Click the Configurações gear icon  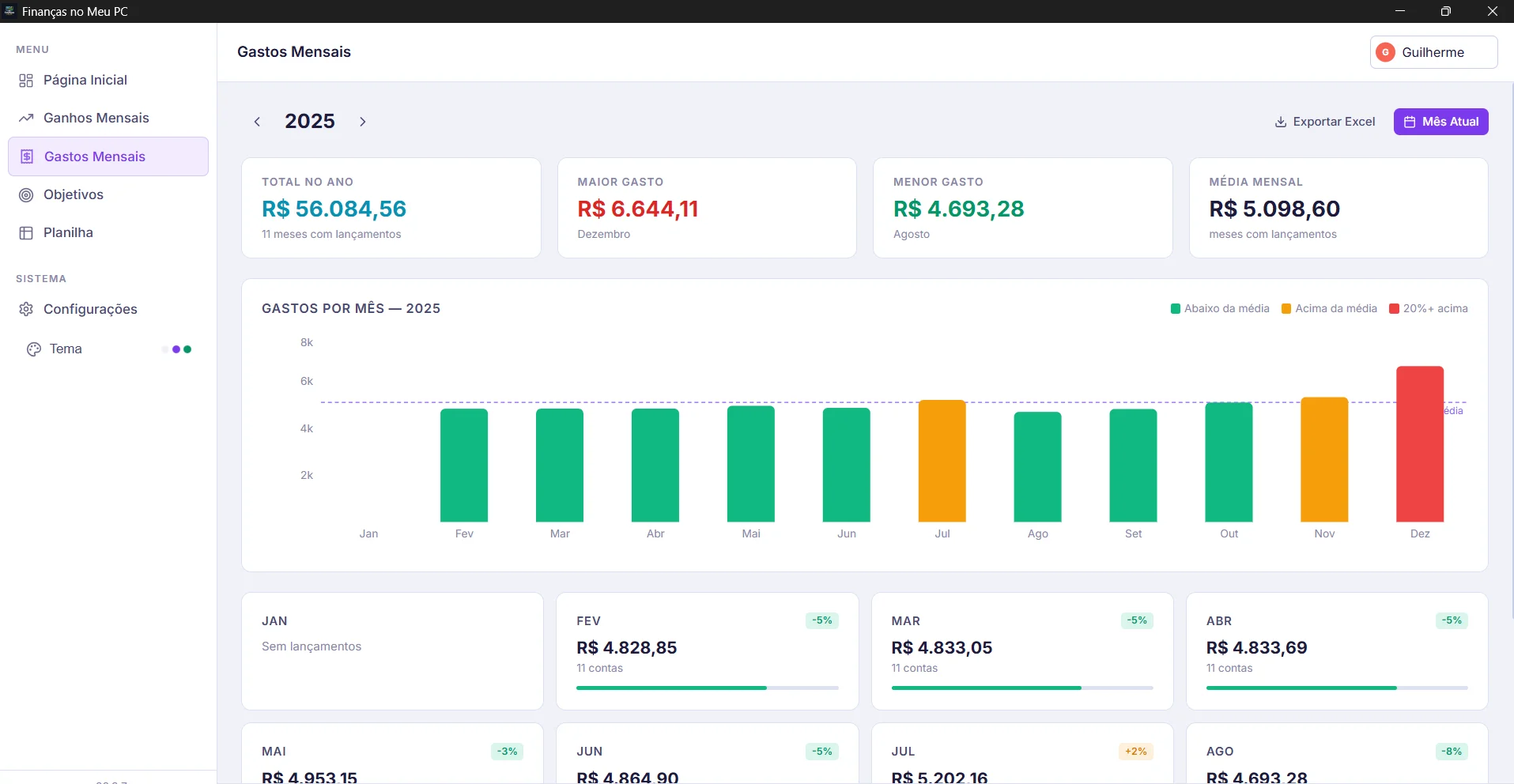click(x=26, y=309)
